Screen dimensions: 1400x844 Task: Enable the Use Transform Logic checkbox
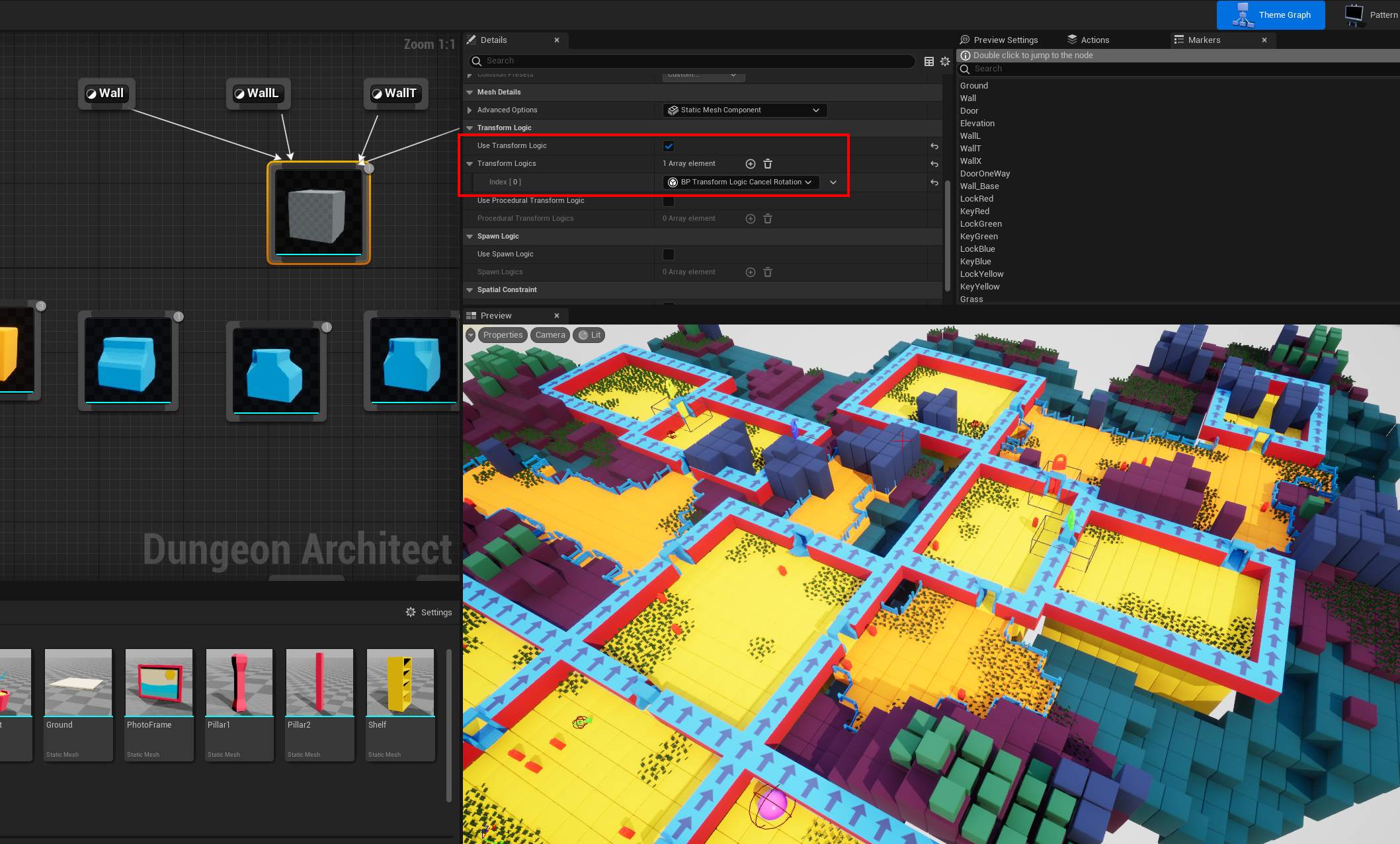[x=669, y=146]
